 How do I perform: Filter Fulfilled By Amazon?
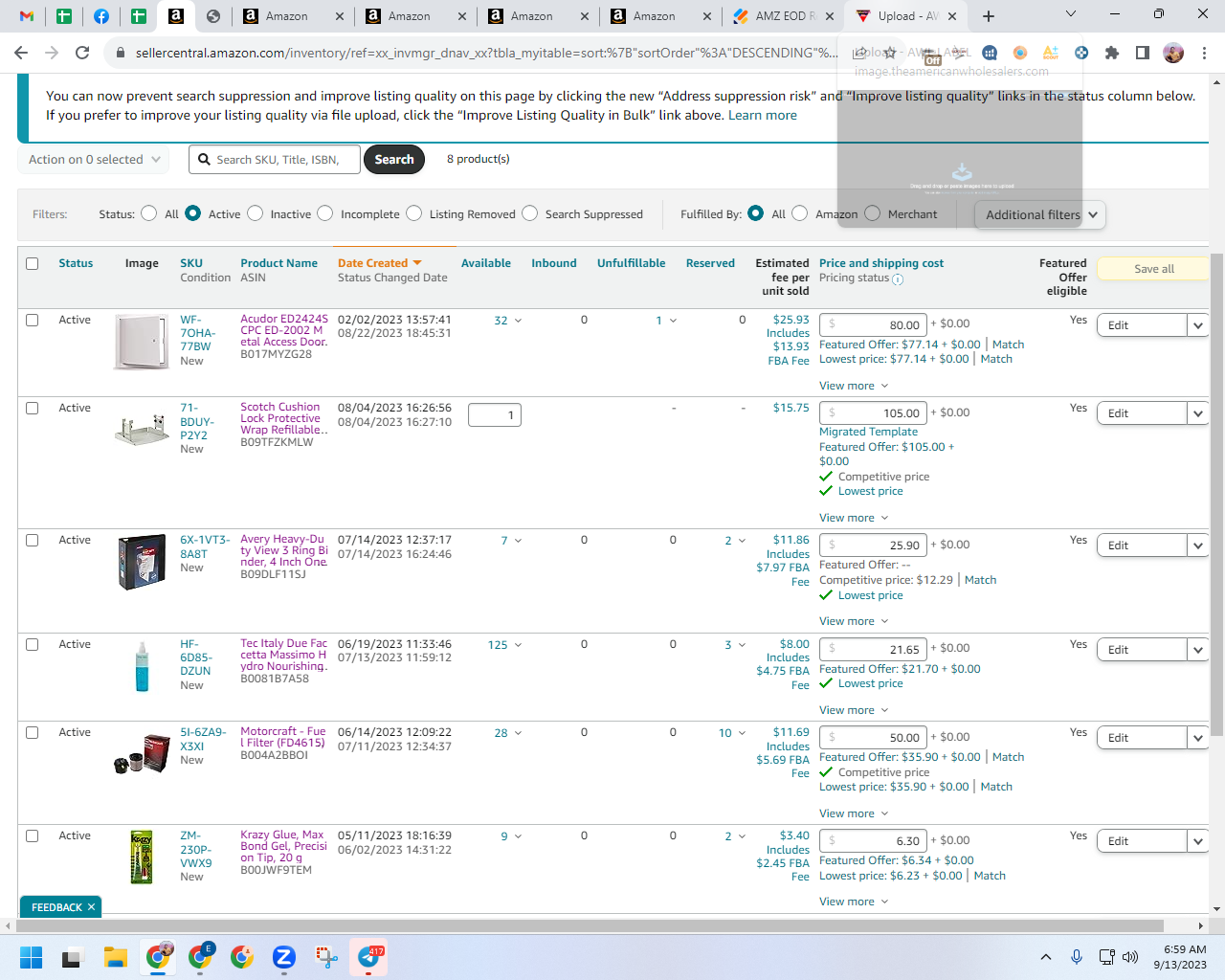click(800, 213)
